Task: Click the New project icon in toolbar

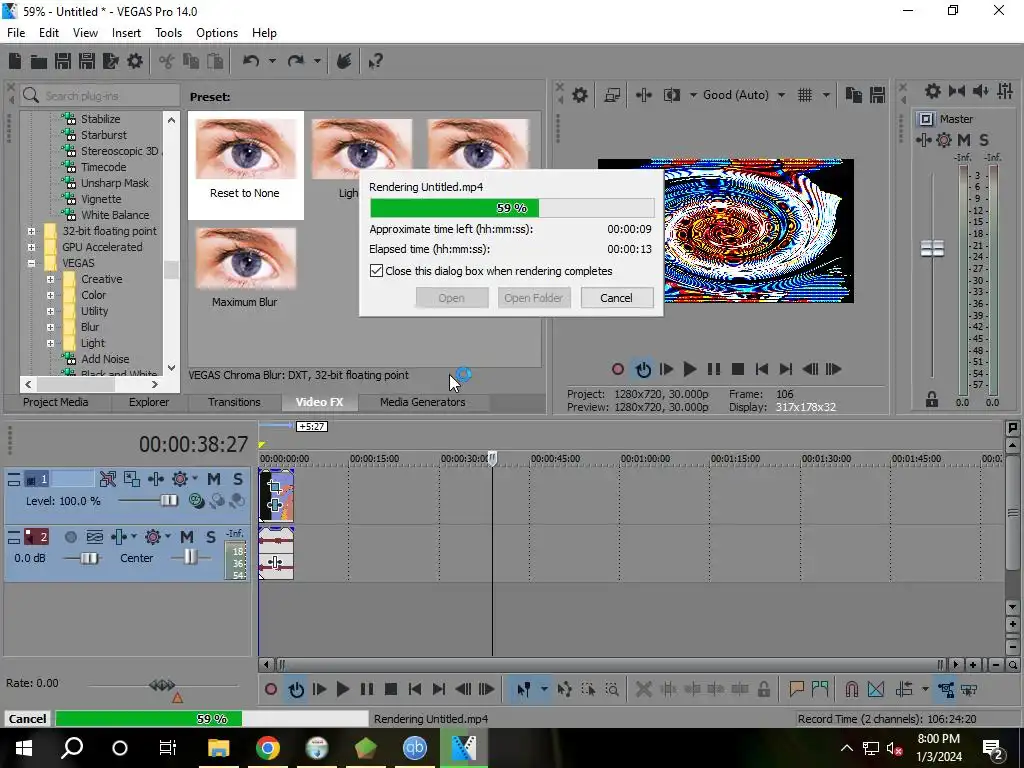Action: 14,61
